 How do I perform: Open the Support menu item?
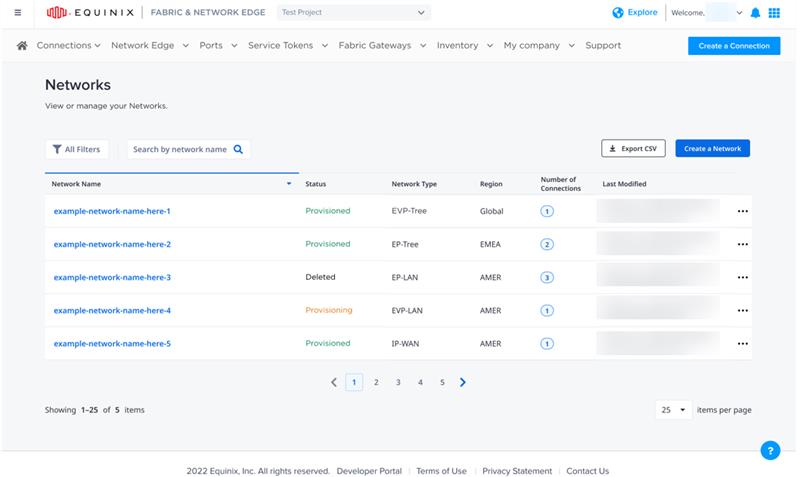603,45
